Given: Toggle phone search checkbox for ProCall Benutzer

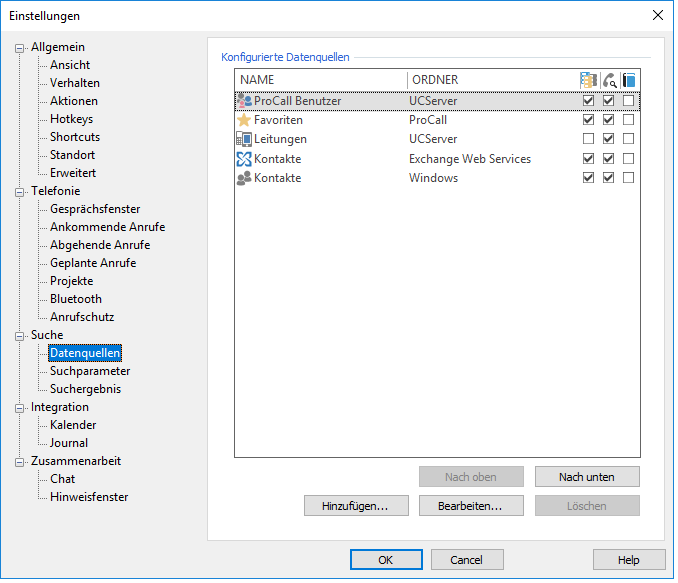Looking at the screenshot, I should [x=608, y=101].
